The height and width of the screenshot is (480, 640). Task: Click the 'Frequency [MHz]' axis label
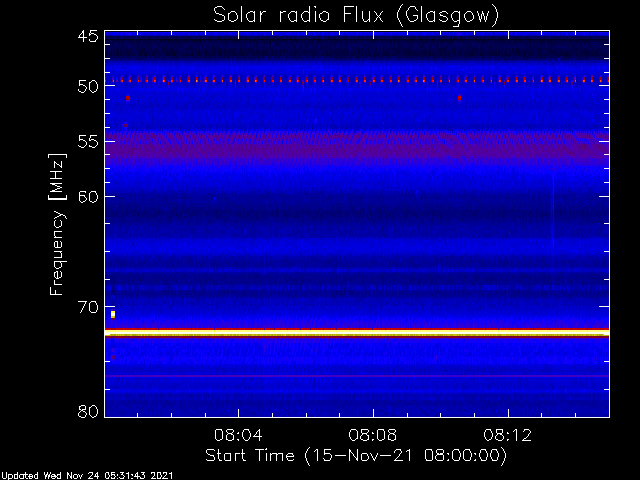(x=57, y=224)
